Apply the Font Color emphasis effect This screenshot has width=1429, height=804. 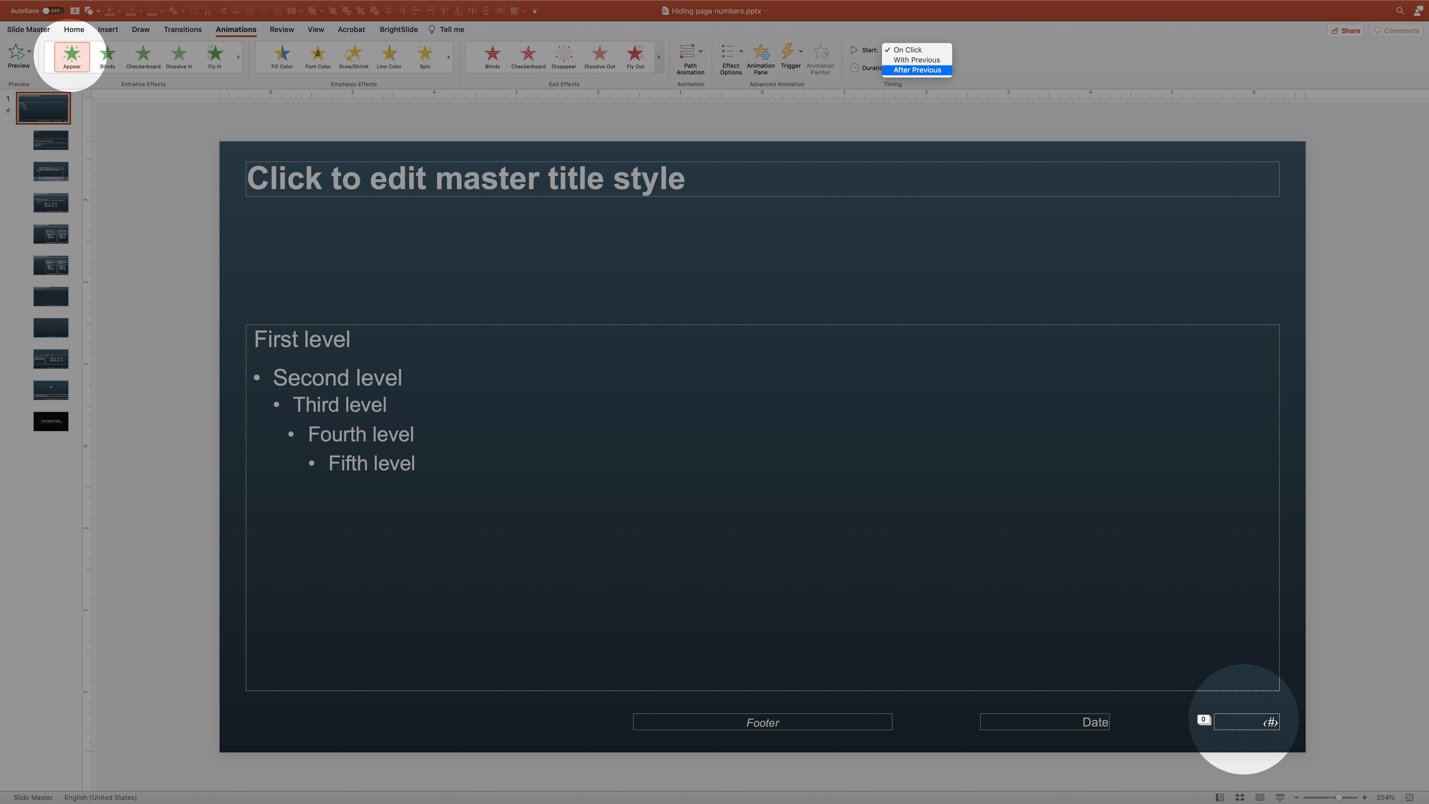[318, 57]
